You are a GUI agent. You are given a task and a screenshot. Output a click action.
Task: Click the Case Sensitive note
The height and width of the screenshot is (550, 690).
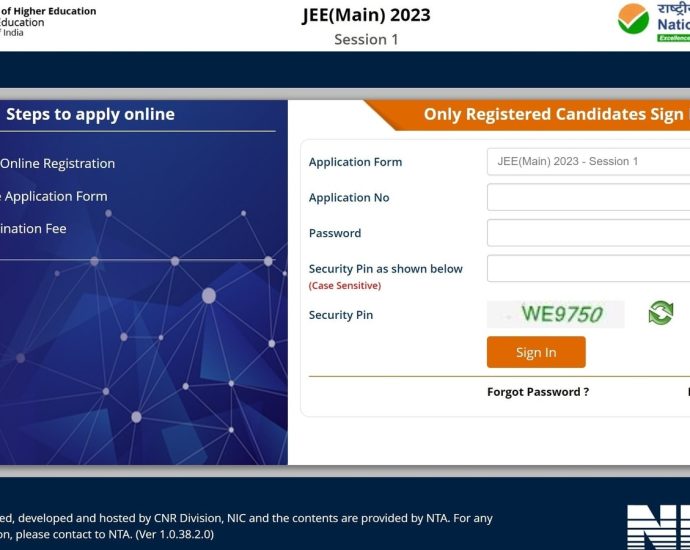(344, 286)
